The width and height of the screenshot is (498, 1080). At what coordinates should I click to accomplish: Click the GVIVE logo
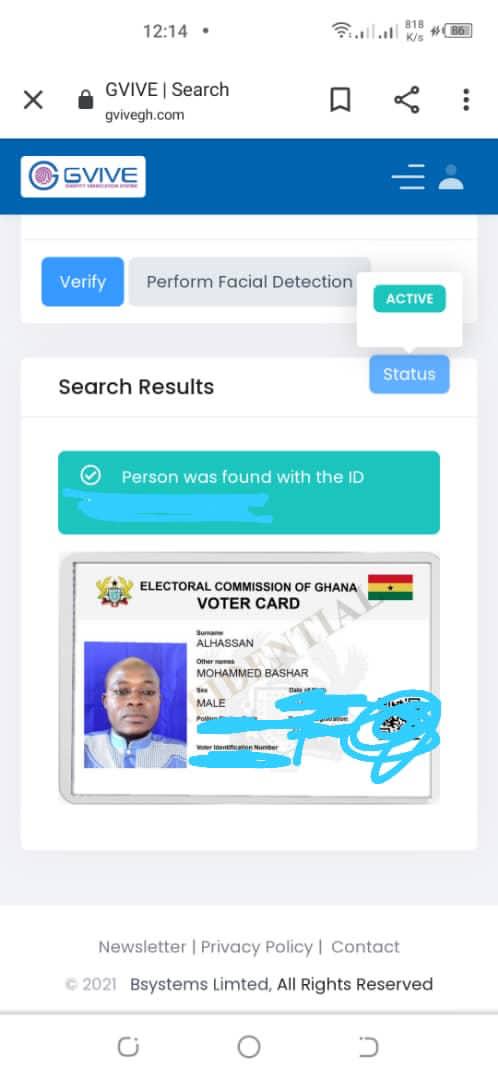click(x=83, y=176)
